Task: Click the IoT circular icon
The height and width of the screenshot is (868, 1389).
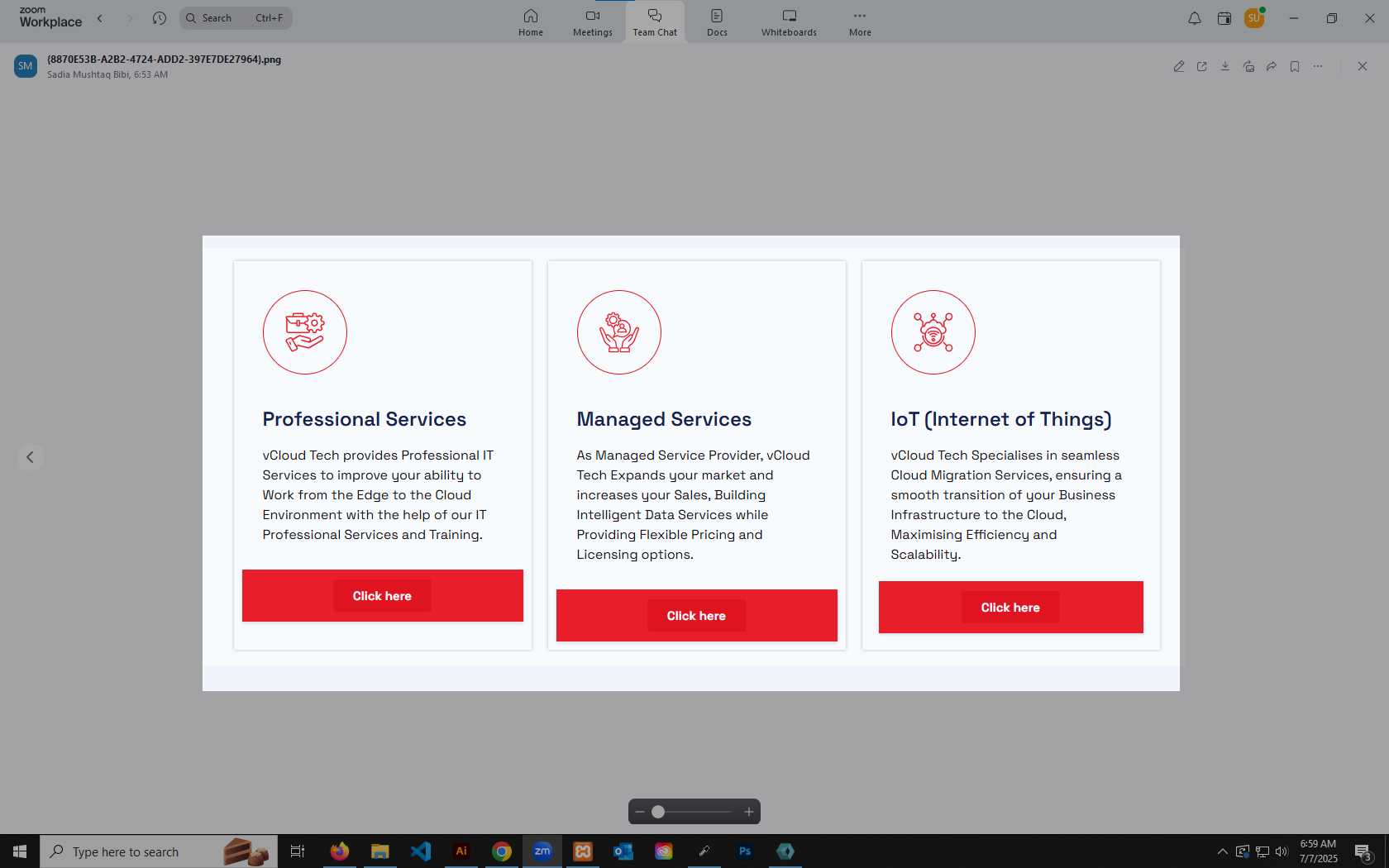Action: click(933, 332)
